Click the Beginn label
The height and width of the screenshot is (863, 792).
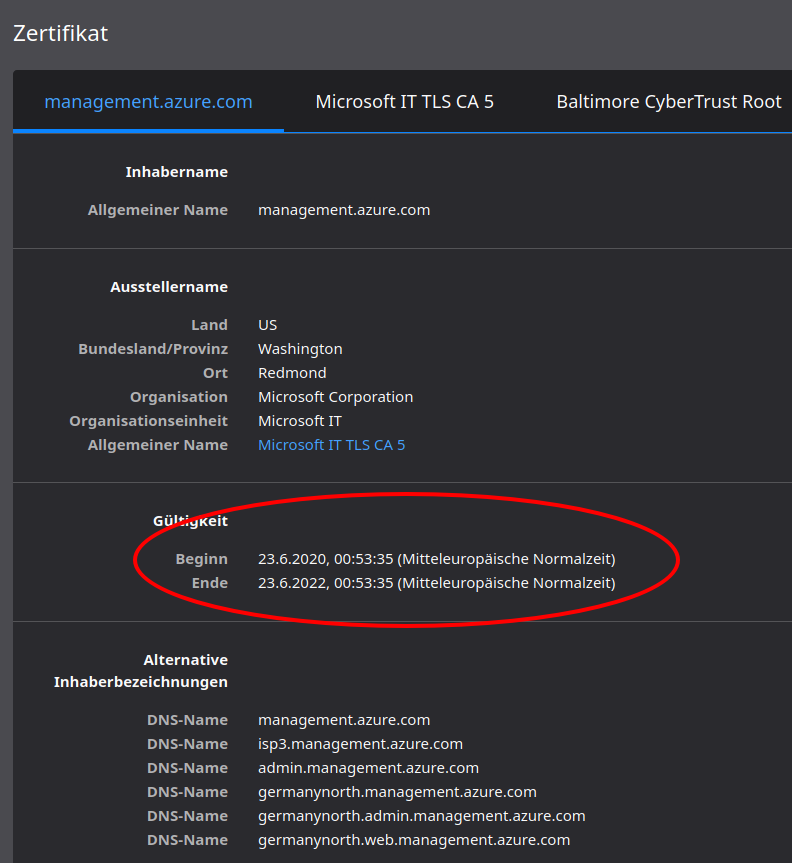point(201,559)
